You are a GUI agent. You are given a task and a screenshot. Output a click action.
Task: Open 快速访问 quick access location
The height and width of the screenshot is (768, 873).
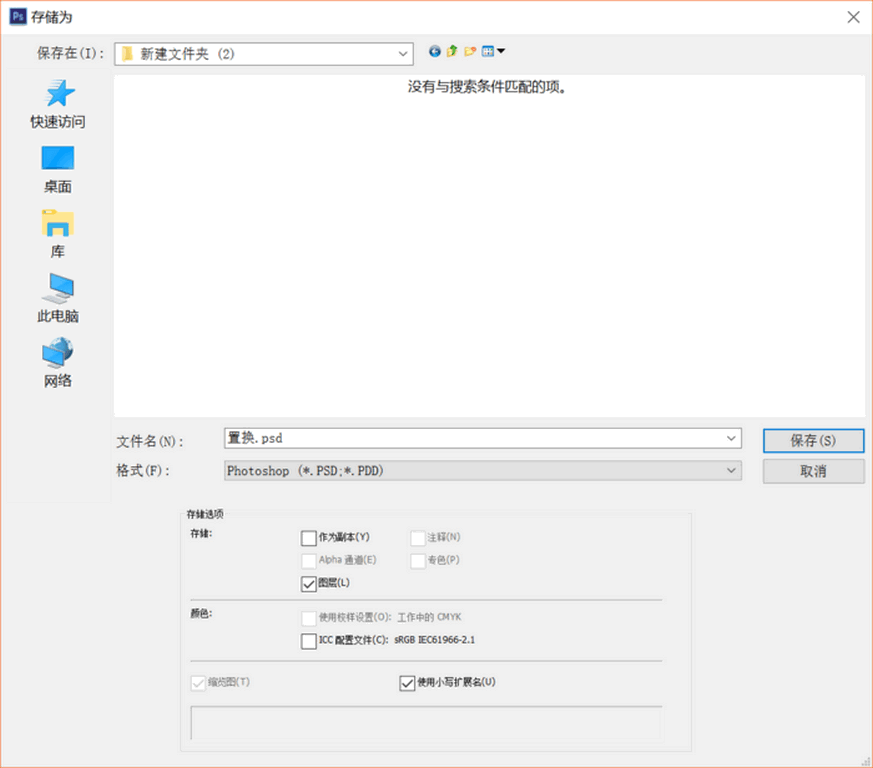(x=58, y=104)
